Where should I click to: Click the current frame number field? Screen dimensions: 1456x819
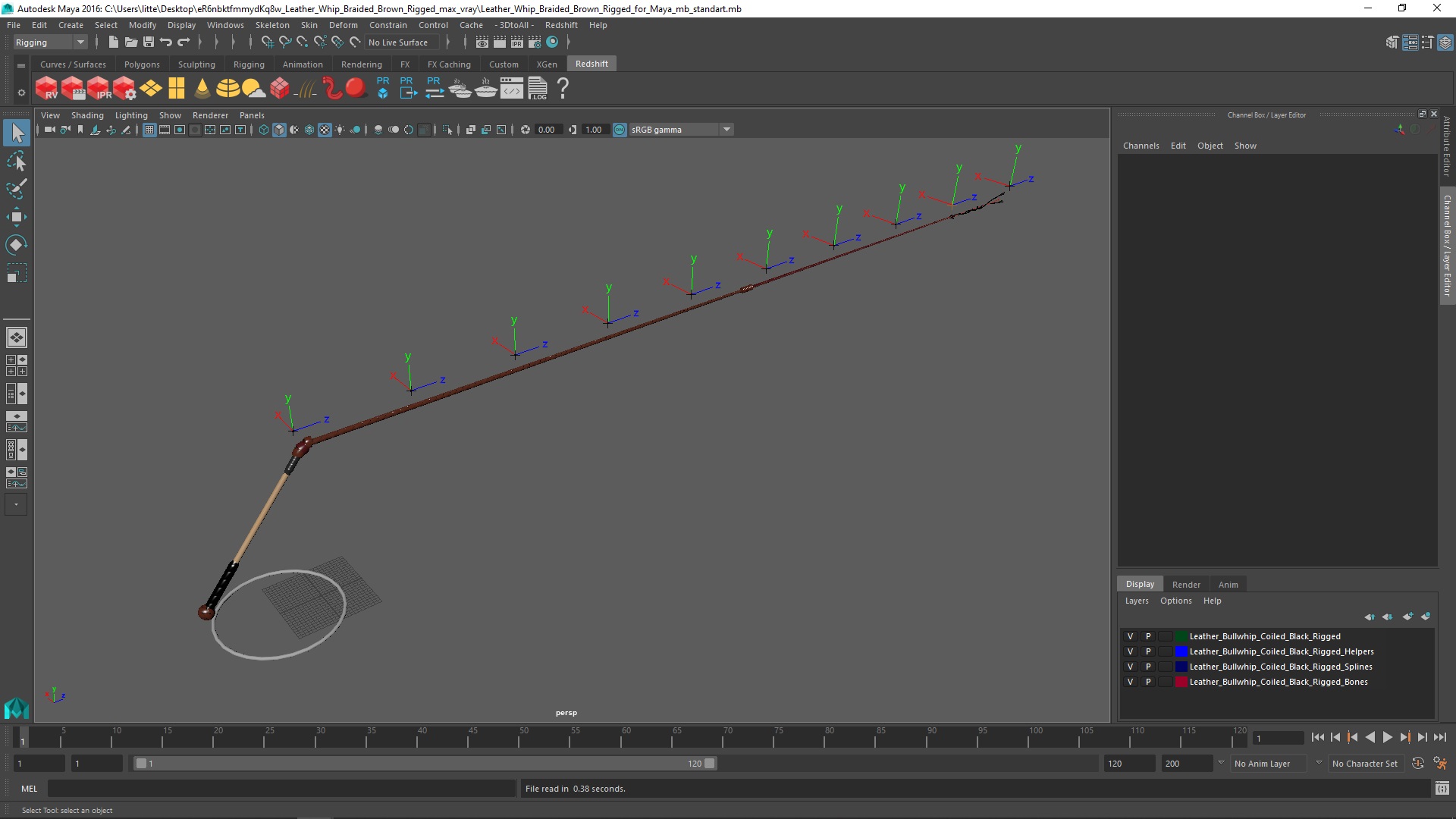1278,738
